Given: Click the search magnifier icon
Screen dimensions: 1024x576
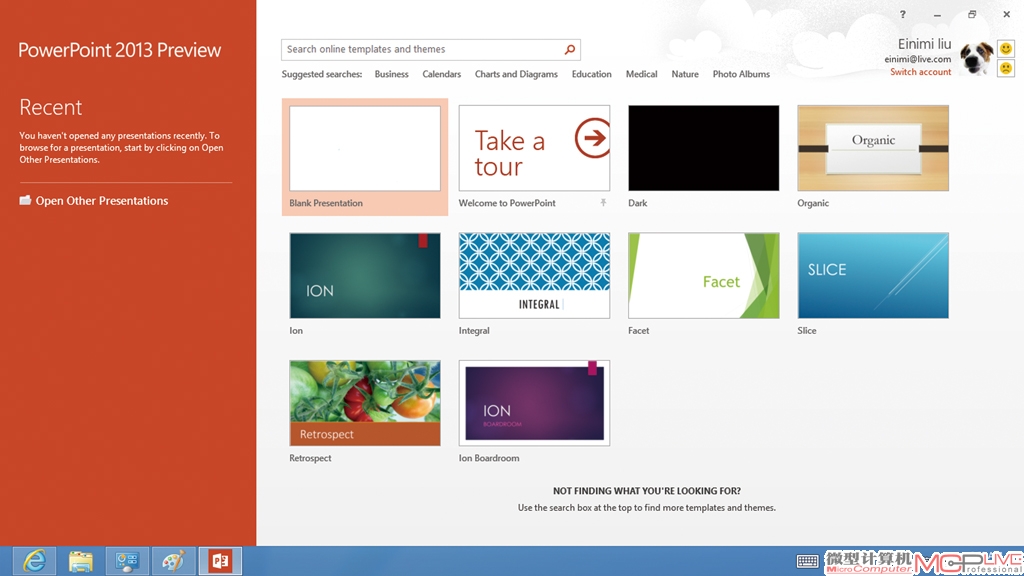Looking at the screenshot, I should pos(569,50).
